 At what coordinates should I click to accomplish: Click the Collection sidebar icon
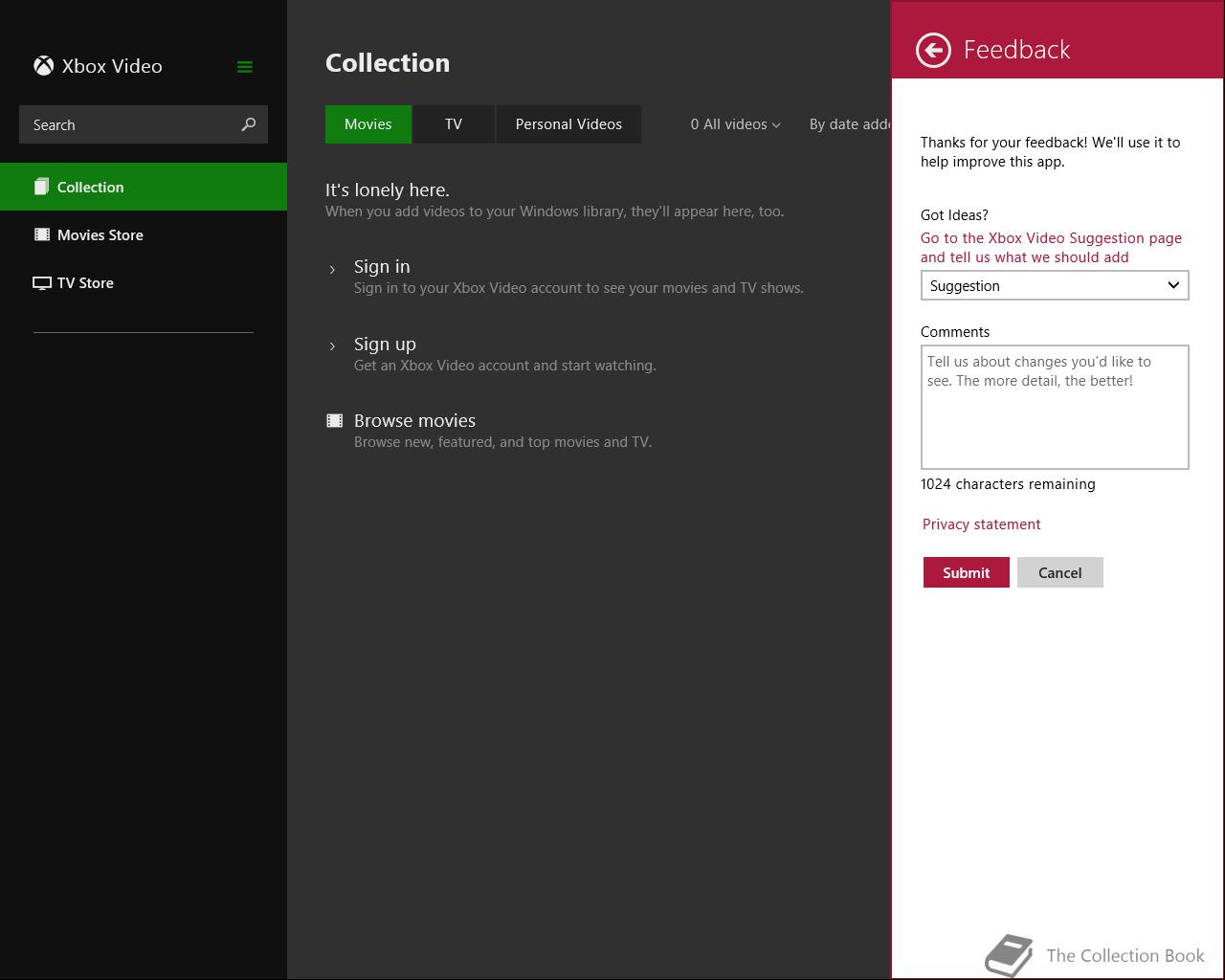tap(41, 187)
